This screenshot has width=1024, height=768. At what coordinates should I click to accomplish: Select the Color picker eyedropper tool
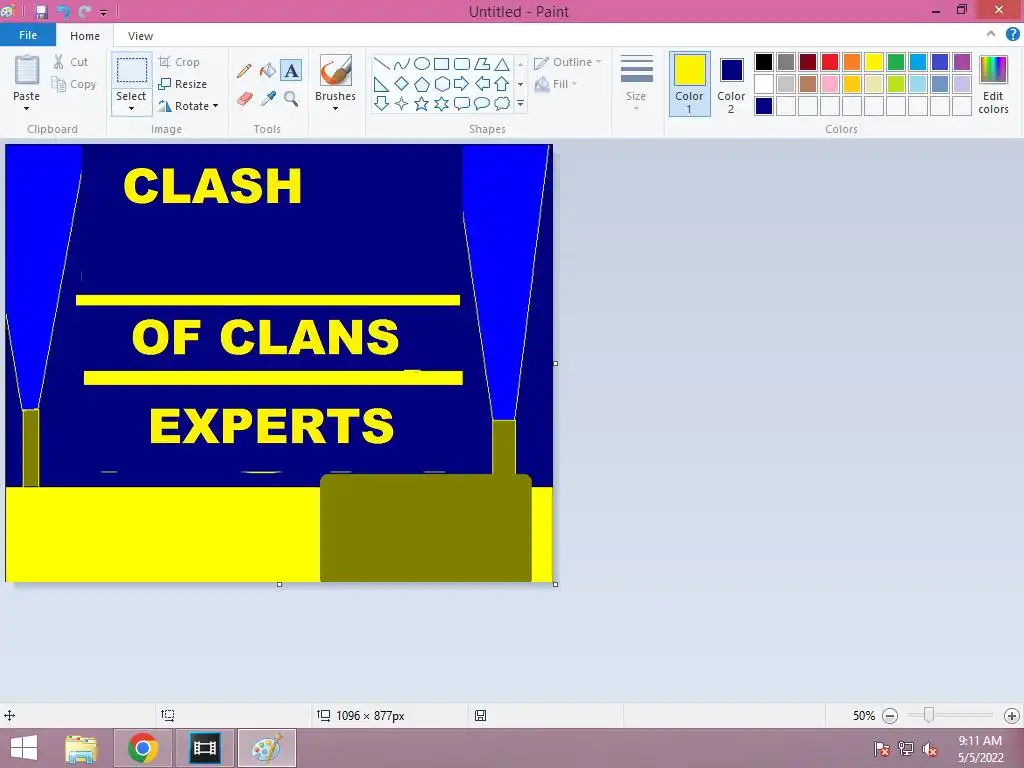point(268,99)
